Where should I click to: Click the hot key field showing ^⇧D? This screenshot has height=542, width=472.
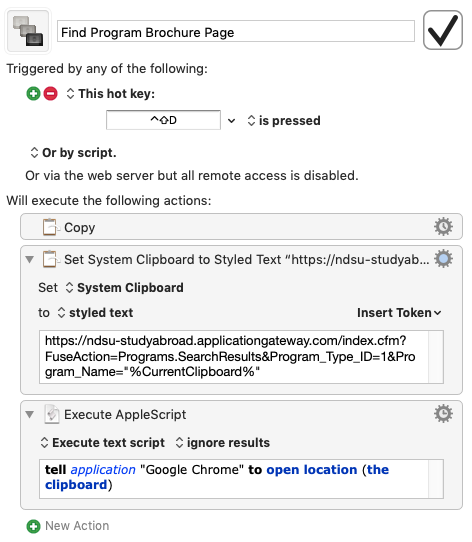(163, 120)
